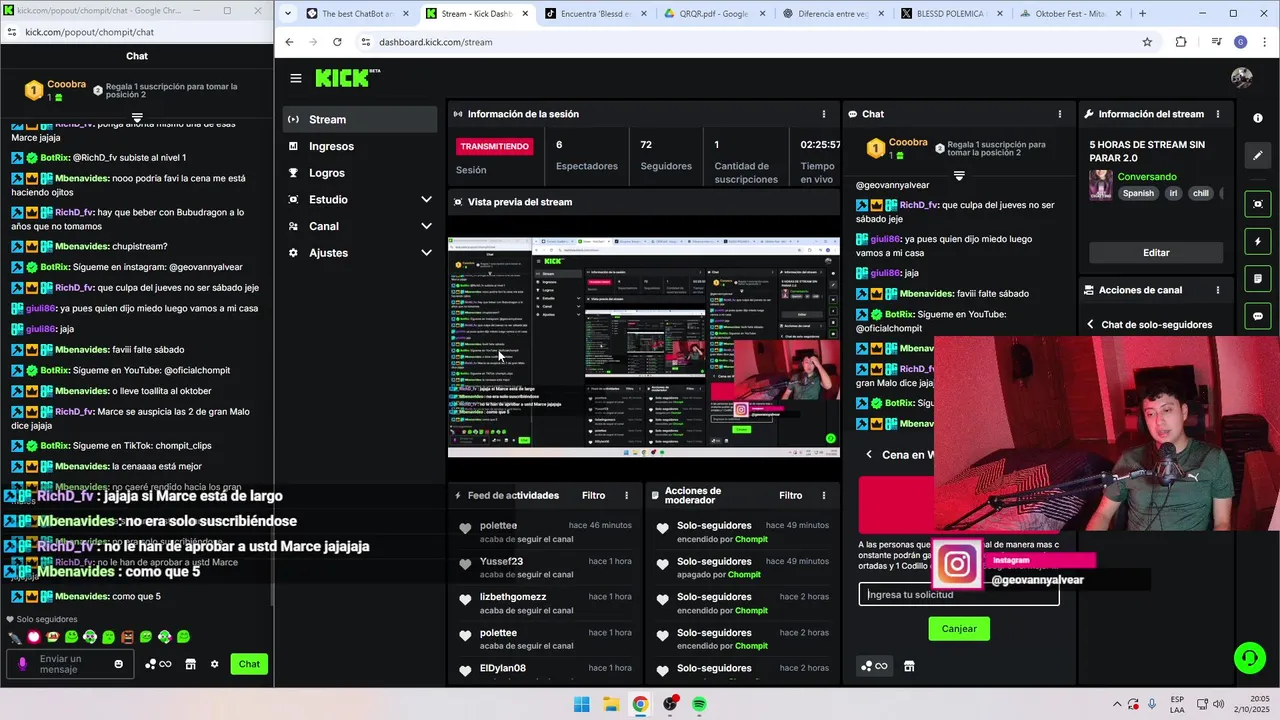The height and width of the screenshot is (720, 1280).
Task: Switch to the QRQR.pdf browser tab
Action: tap(715, 14)
